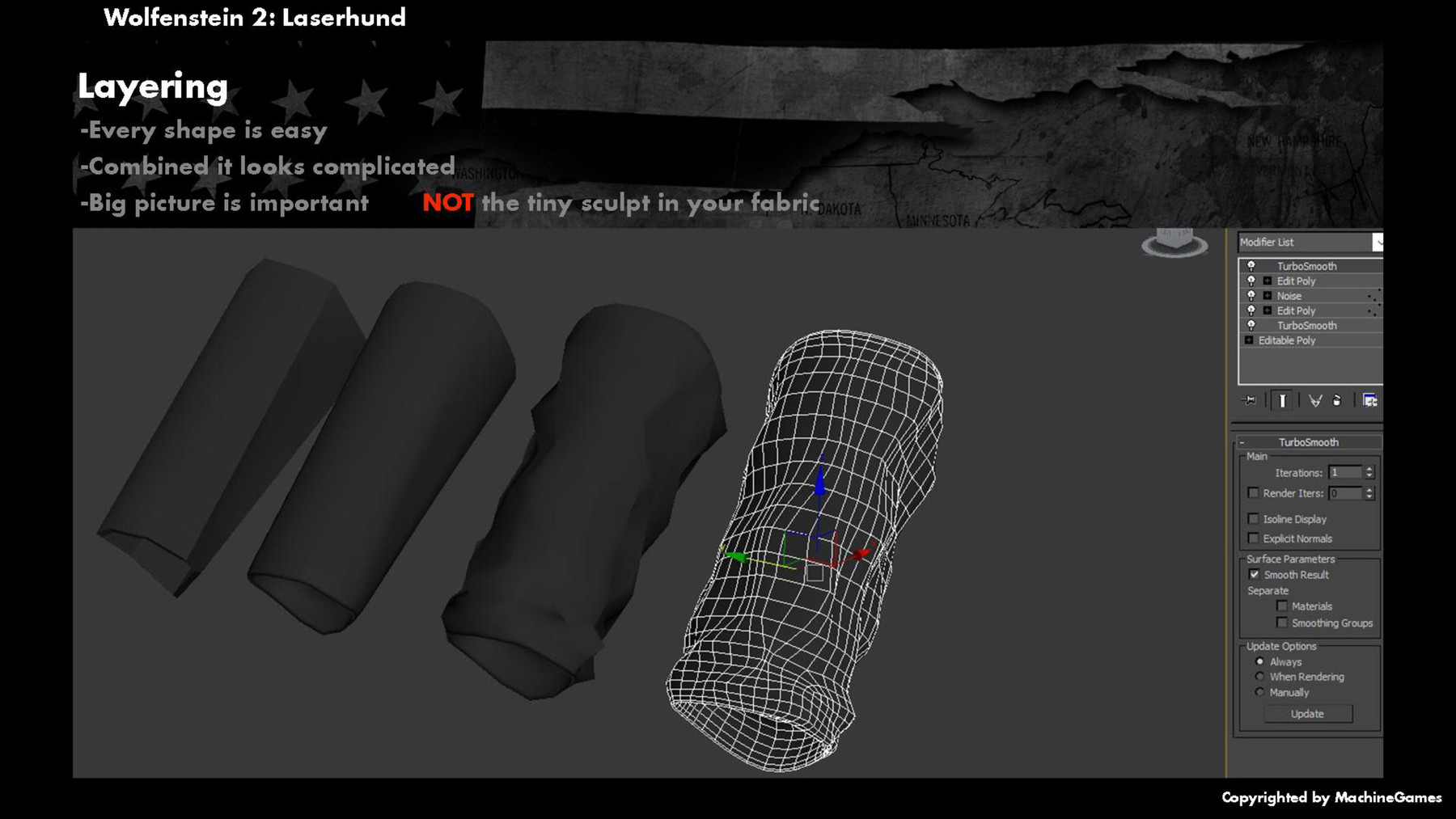Click the Iterations spinner arrows

1369,472
